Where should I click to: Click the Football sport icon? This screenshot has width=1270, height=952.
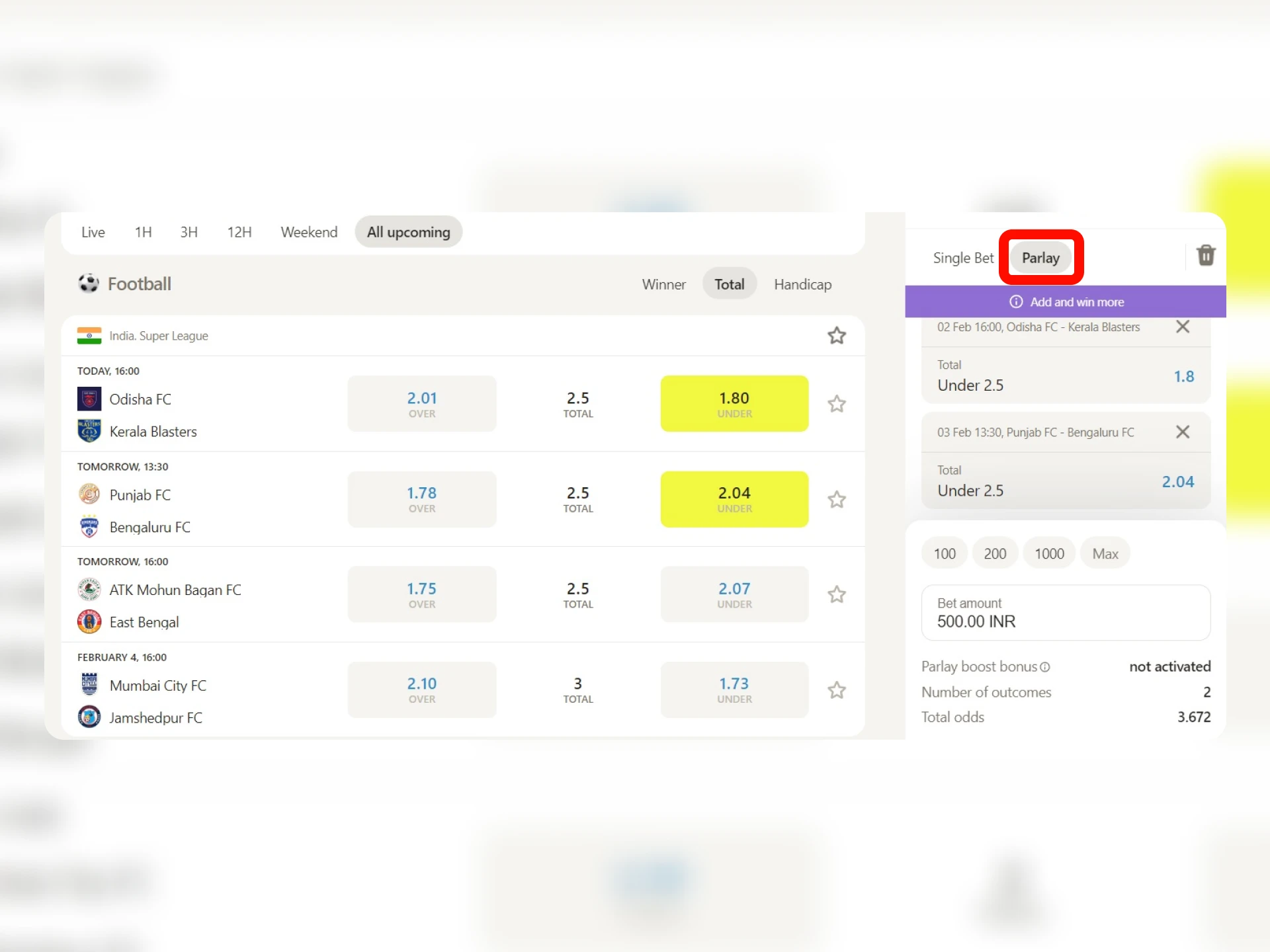click(x=89, y=283)
